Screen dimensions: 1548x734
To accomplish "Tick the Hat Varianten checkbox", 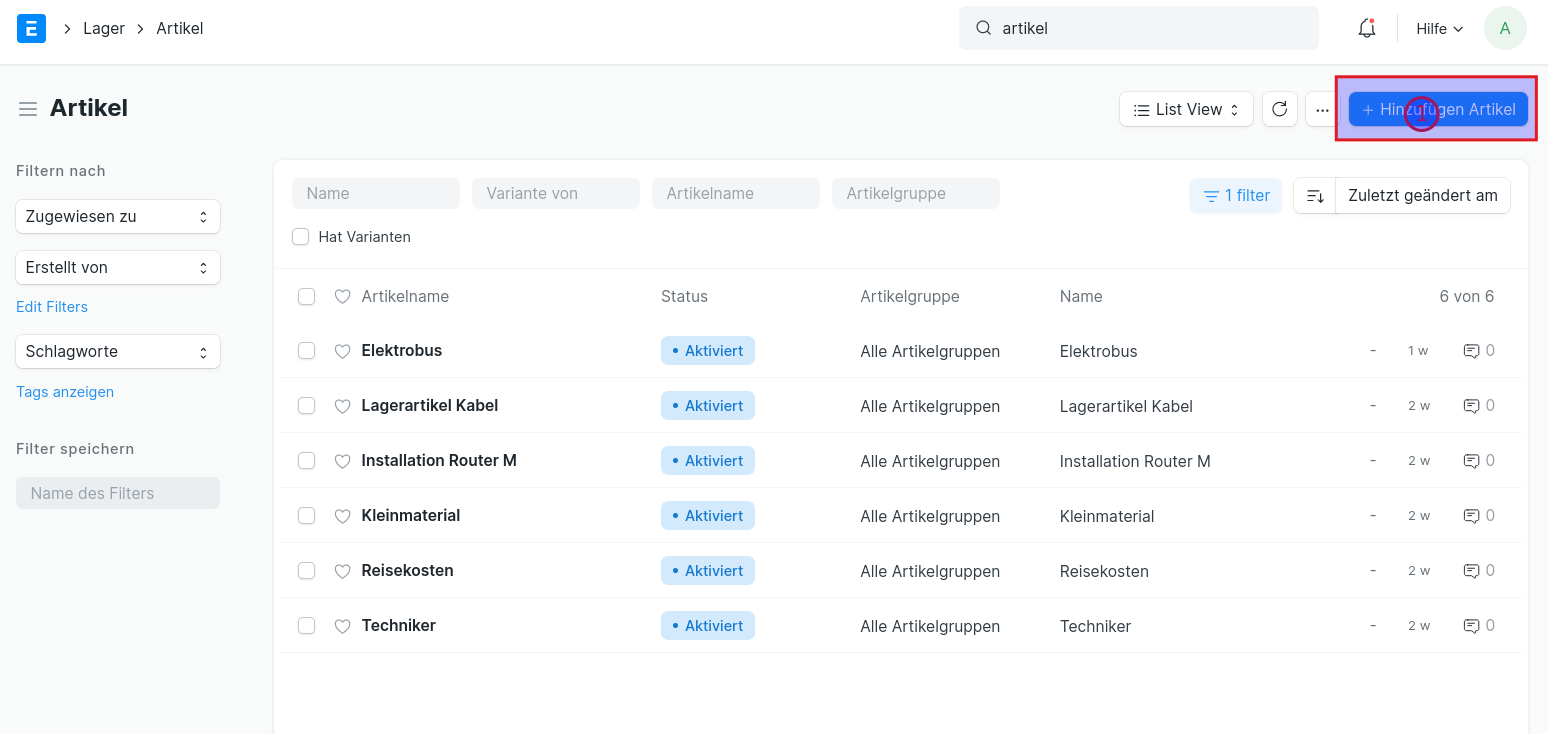I will point(300,237).
